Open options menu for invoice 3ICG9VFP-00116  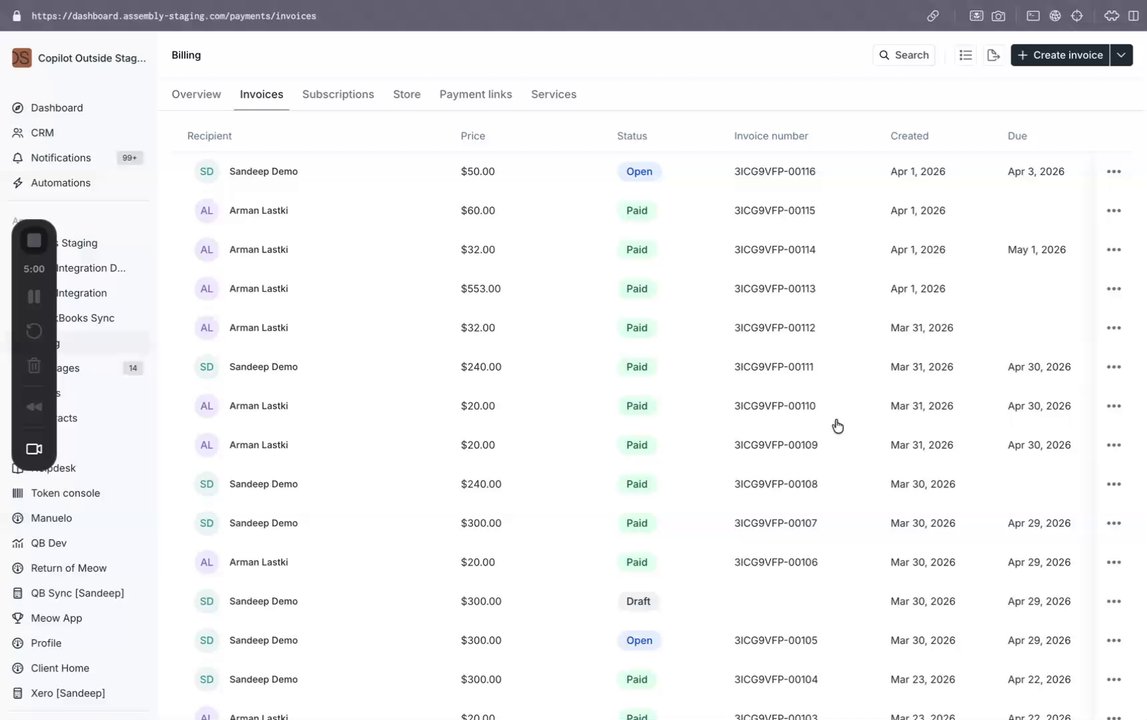1113,171
